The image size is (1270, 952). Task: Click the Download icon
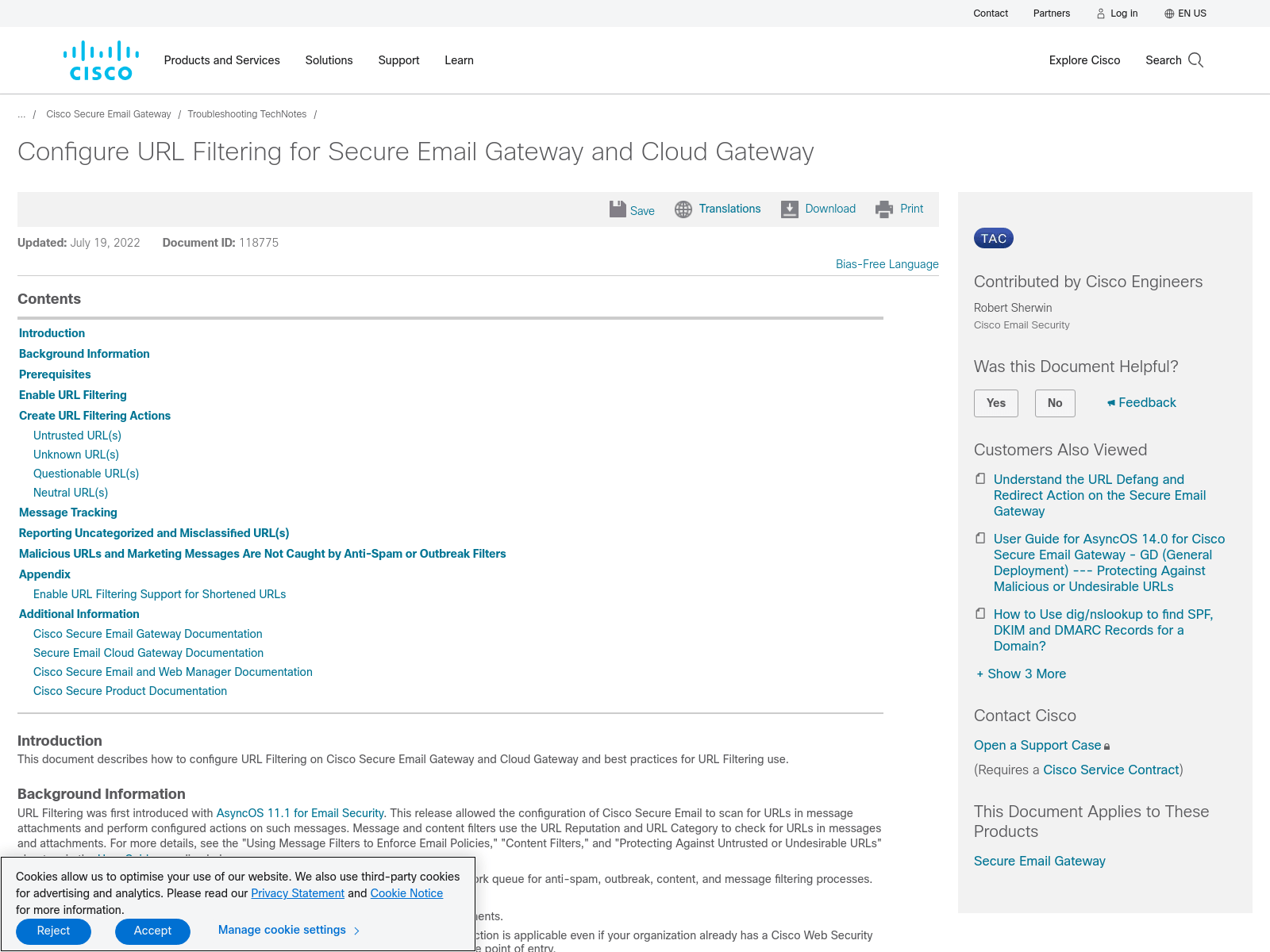point(790,209)
